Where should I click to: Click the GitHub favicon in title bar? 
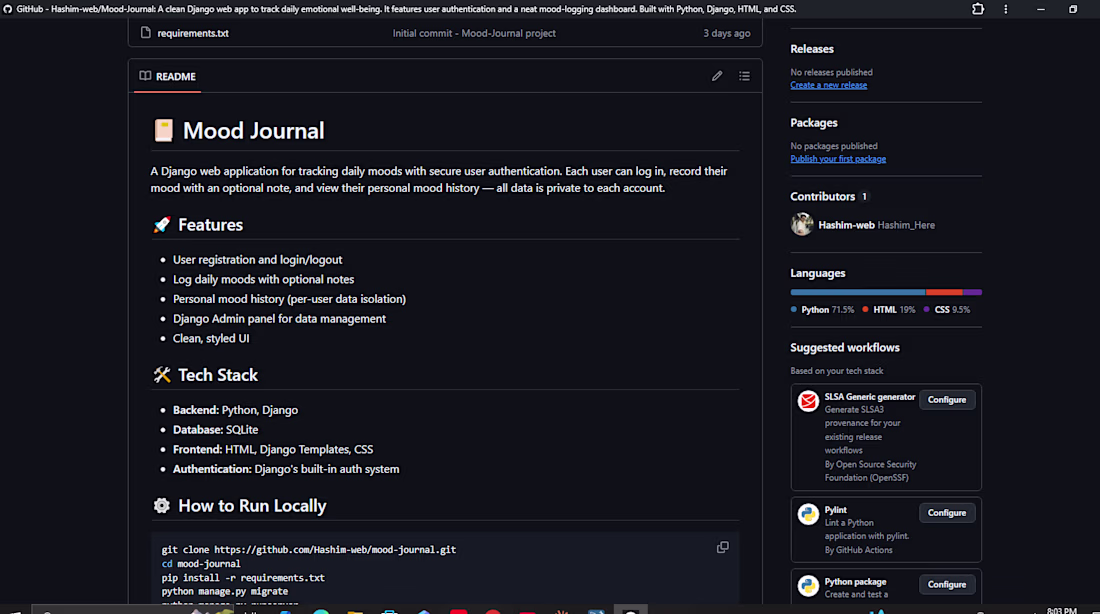tap(8, 9)
